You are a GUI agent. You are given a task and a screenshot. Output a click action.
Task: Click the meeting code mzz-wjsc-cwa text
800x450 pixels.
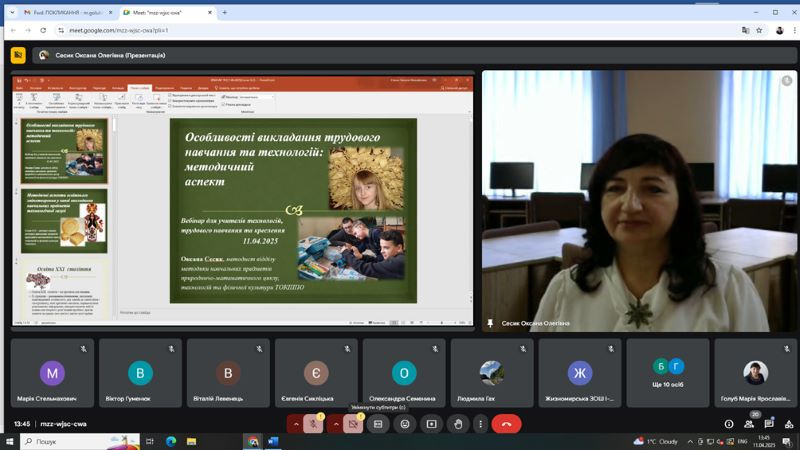pos(63,424)
